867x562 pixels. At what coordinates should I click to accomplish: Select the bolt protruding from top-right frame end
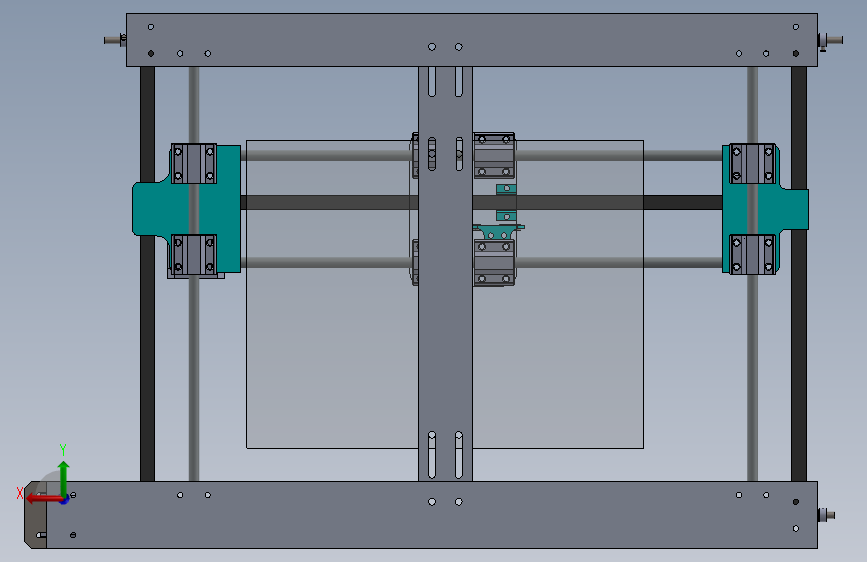click(831, 40)
